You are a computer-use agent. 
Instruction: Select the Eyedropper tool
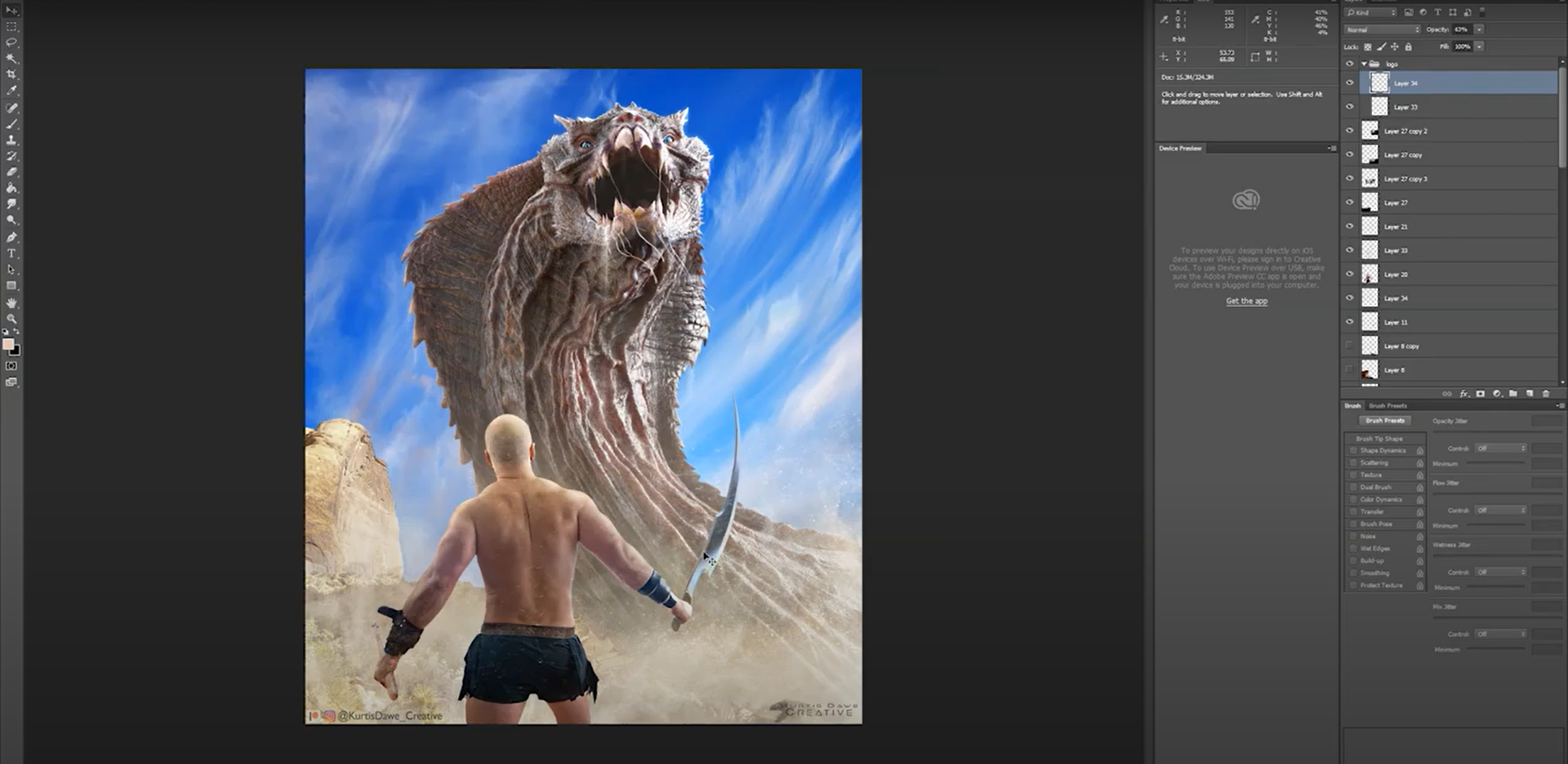coord(11,91)
